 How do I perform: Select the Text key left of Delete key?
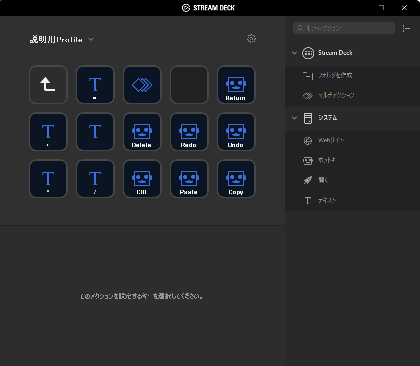(95, 132)
